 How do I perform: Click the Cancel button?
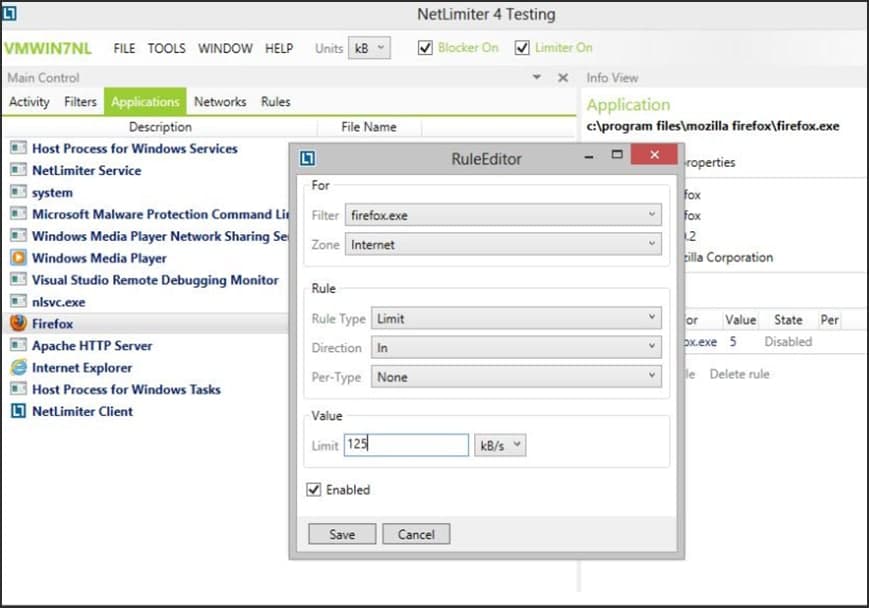tap(416, 535)
